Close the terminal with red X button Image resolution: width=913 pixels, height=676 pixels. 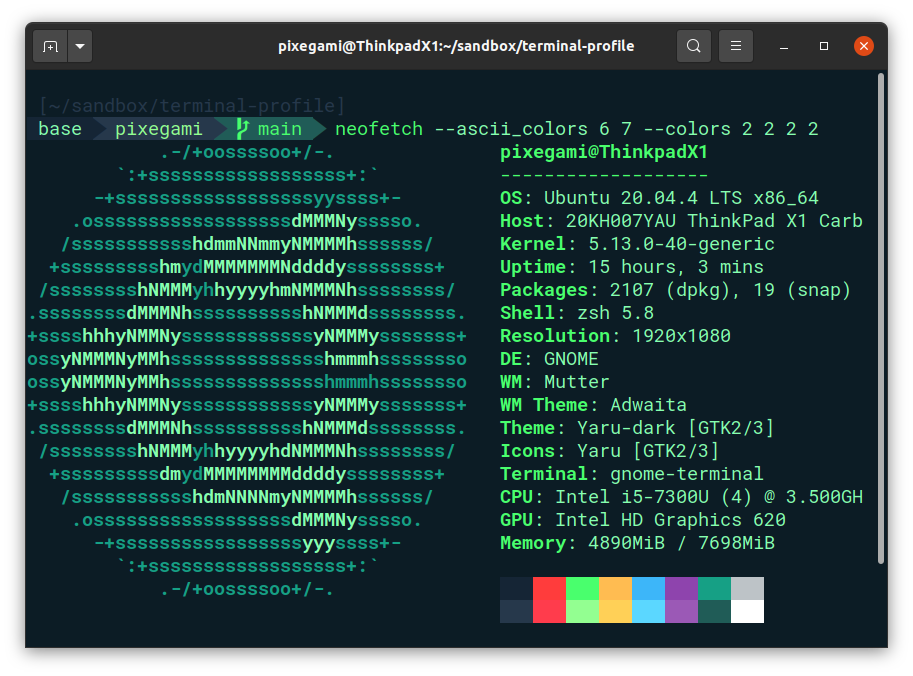[864, 46]
